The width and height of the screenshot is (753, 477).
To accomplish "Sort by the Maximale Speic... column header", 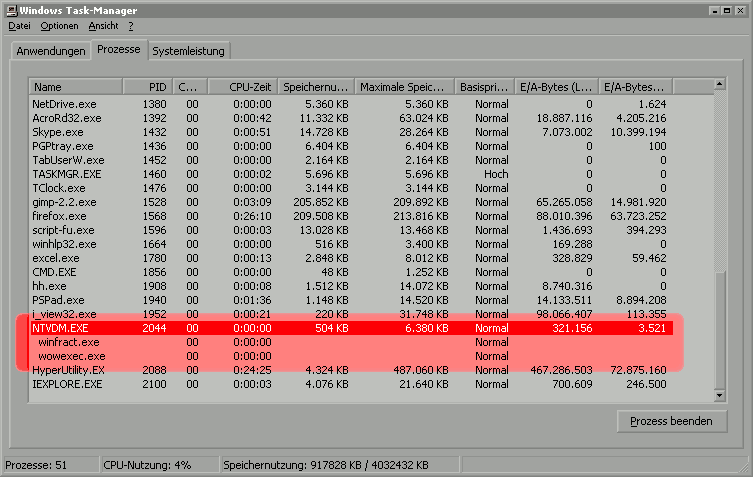I will coord(404,87).
